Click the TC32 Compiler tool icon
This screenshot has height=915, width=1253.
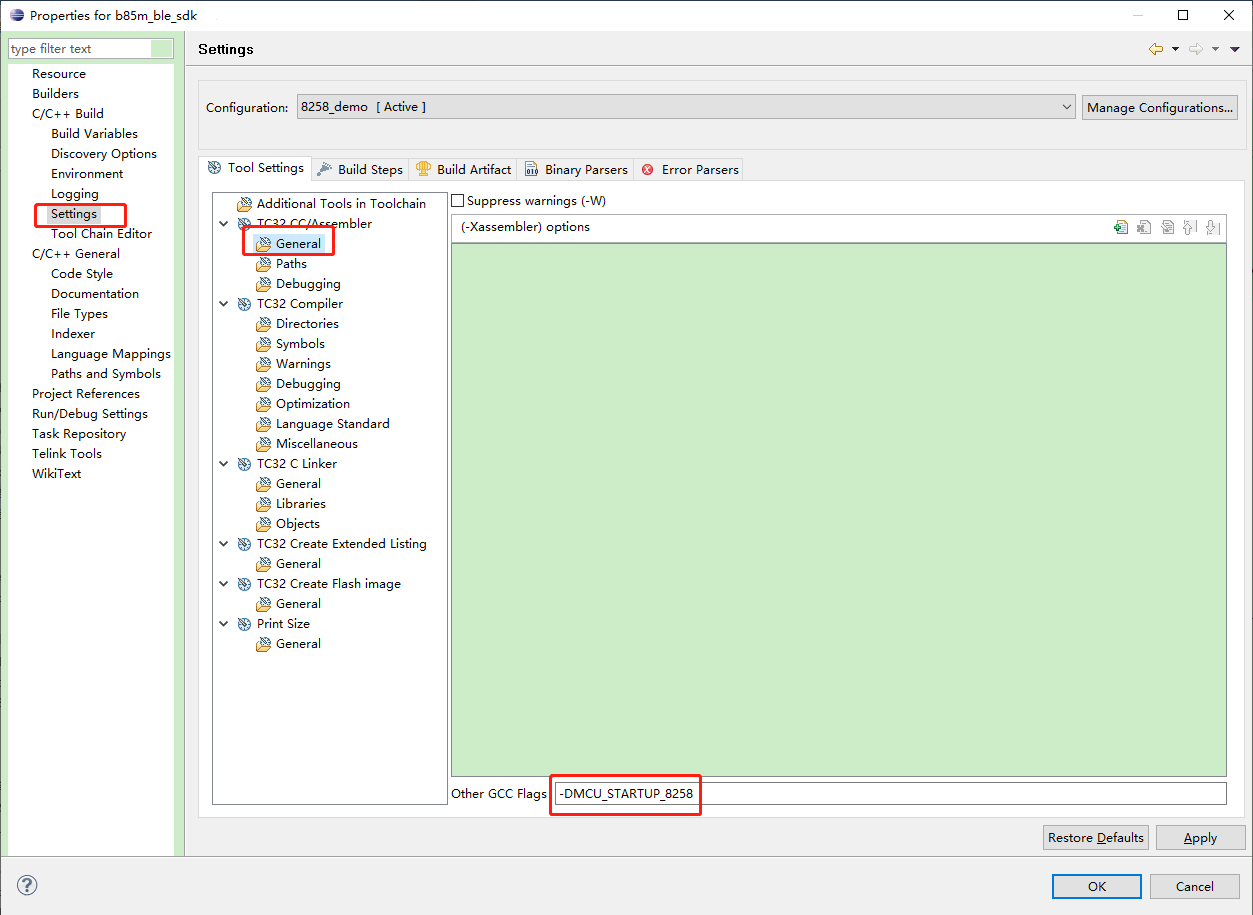(245, 303)
